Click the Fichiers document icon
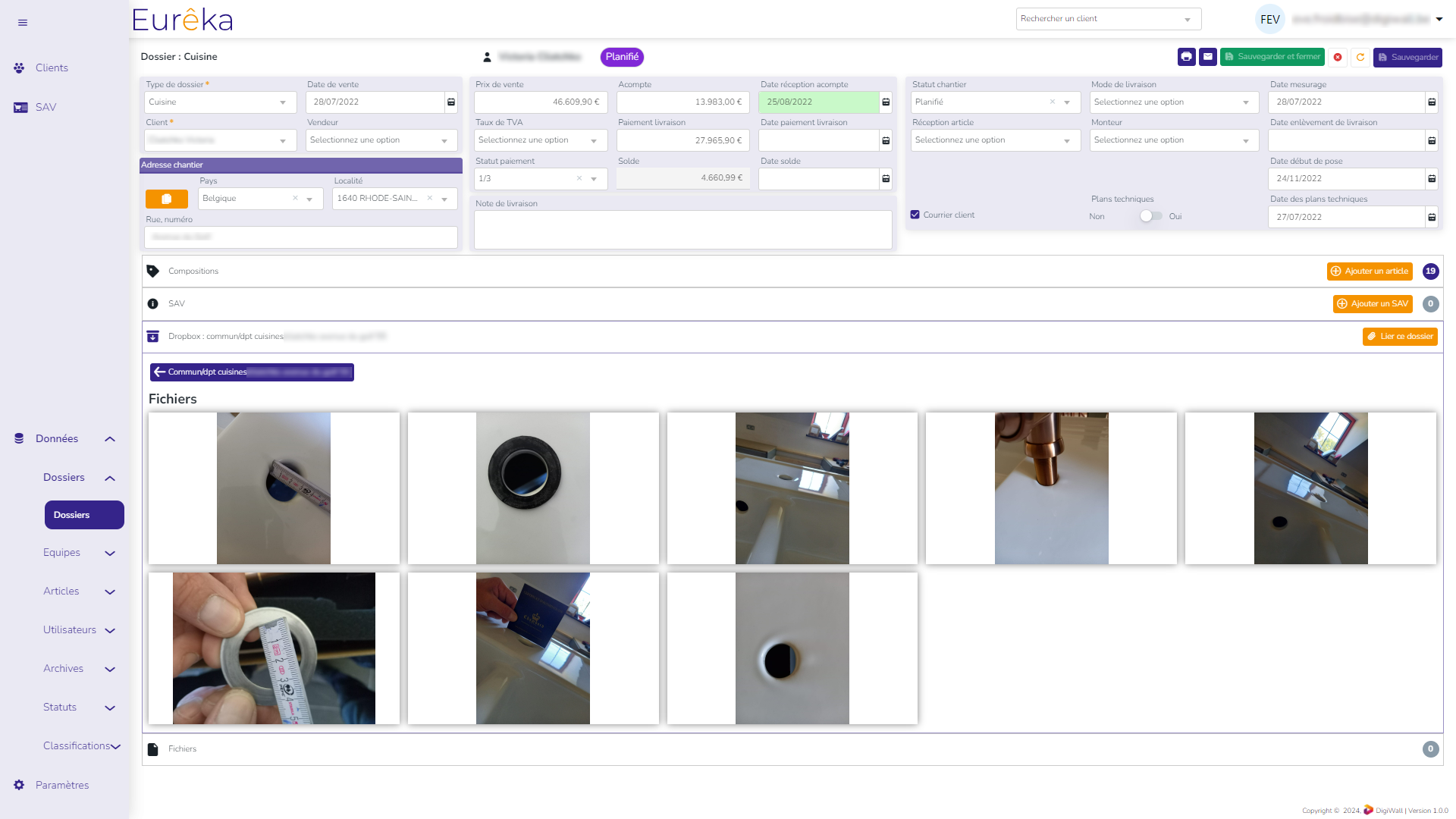Screen dimensions: 1456x819 (x=152, y=749)
